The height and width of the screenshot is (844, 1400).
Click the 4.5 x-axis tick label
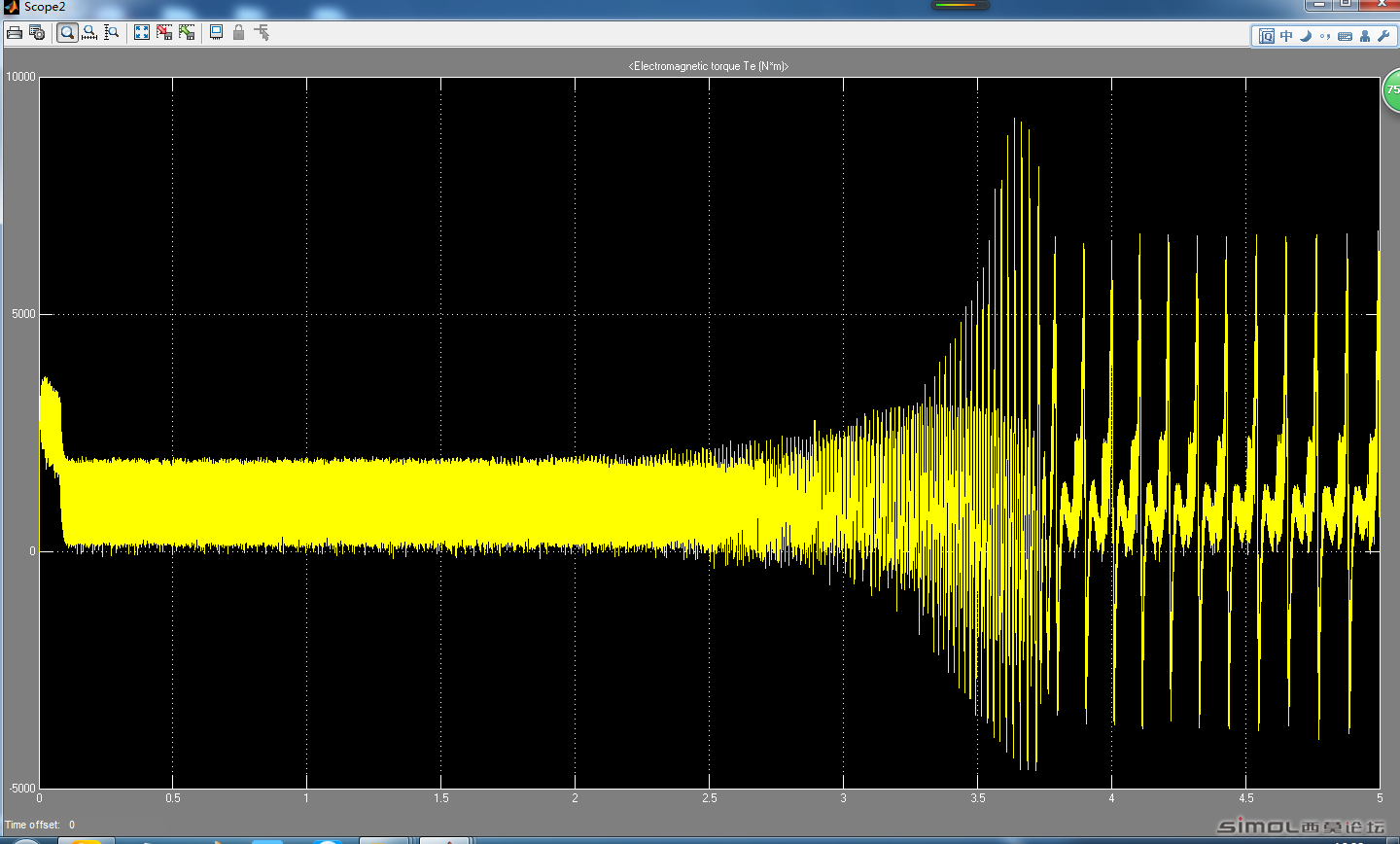pyautogui.click(x=1245, y=798)
